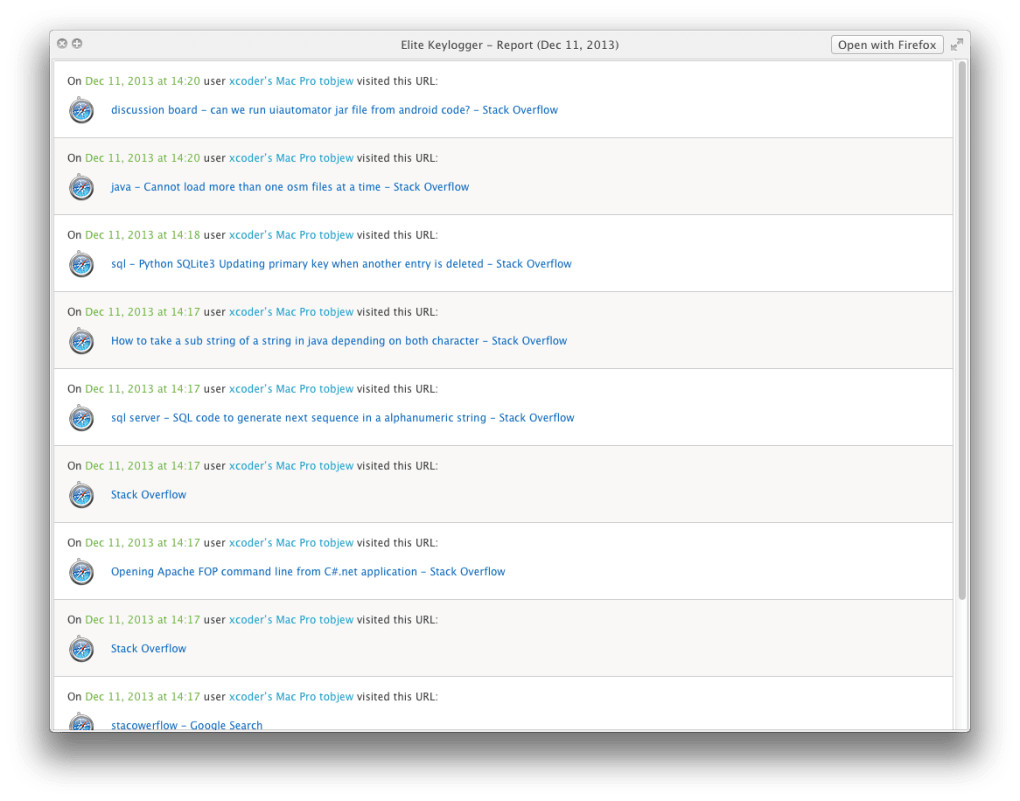Click the first 'Dec 11, 2013 at 14:20' timestamp
Image resolution: width=1020 pixels, height=801 pixels.
pyautogui.click(x=142, y=81)
